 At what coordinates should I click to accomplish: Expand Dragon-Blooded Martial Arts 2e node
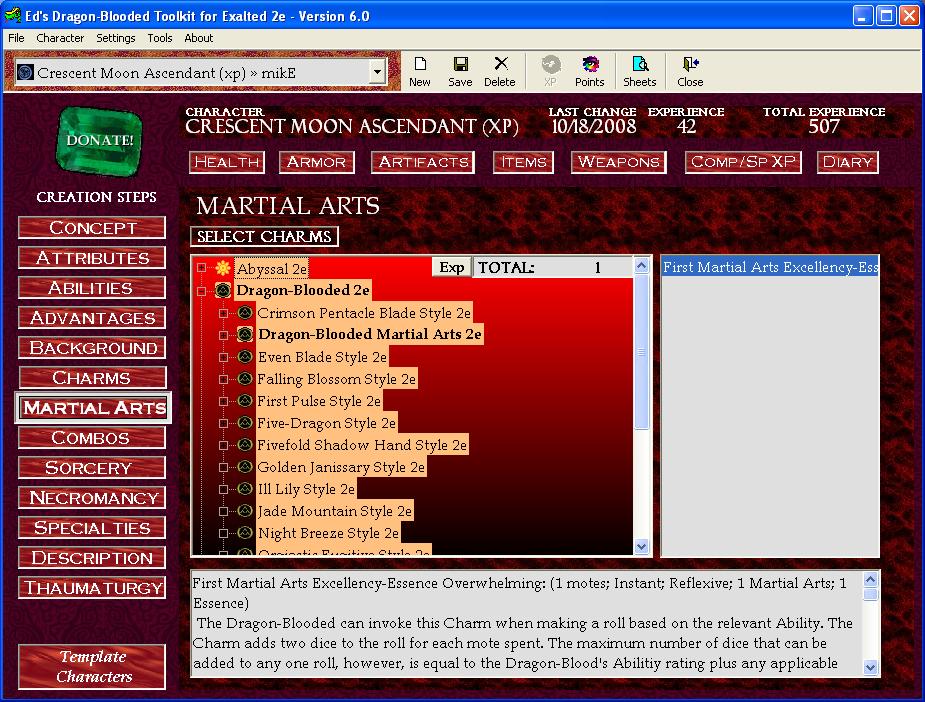tap(223, 335)
